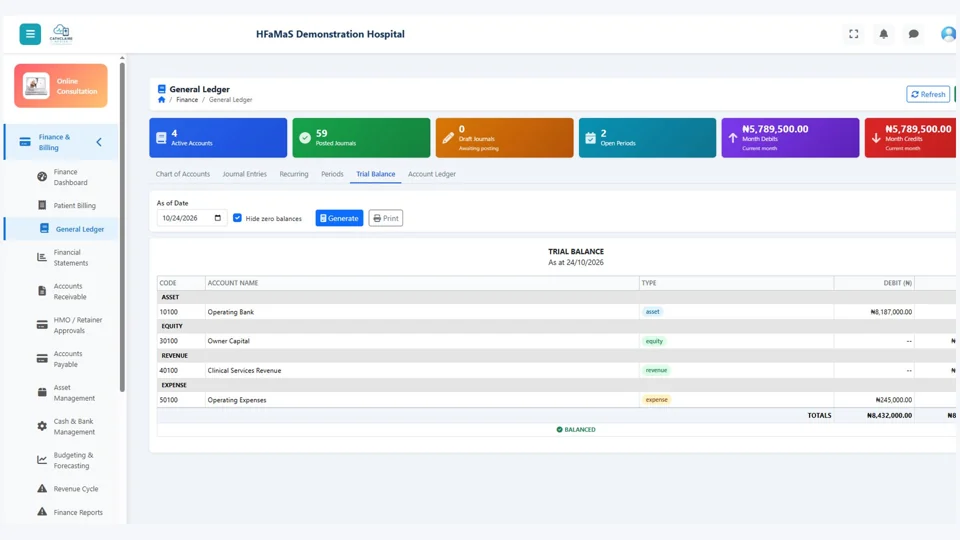The height and width of the screenshot is (540, 960).
Task: Open user profile avatar
Action: pyautogui.click(x=948, y=34)
